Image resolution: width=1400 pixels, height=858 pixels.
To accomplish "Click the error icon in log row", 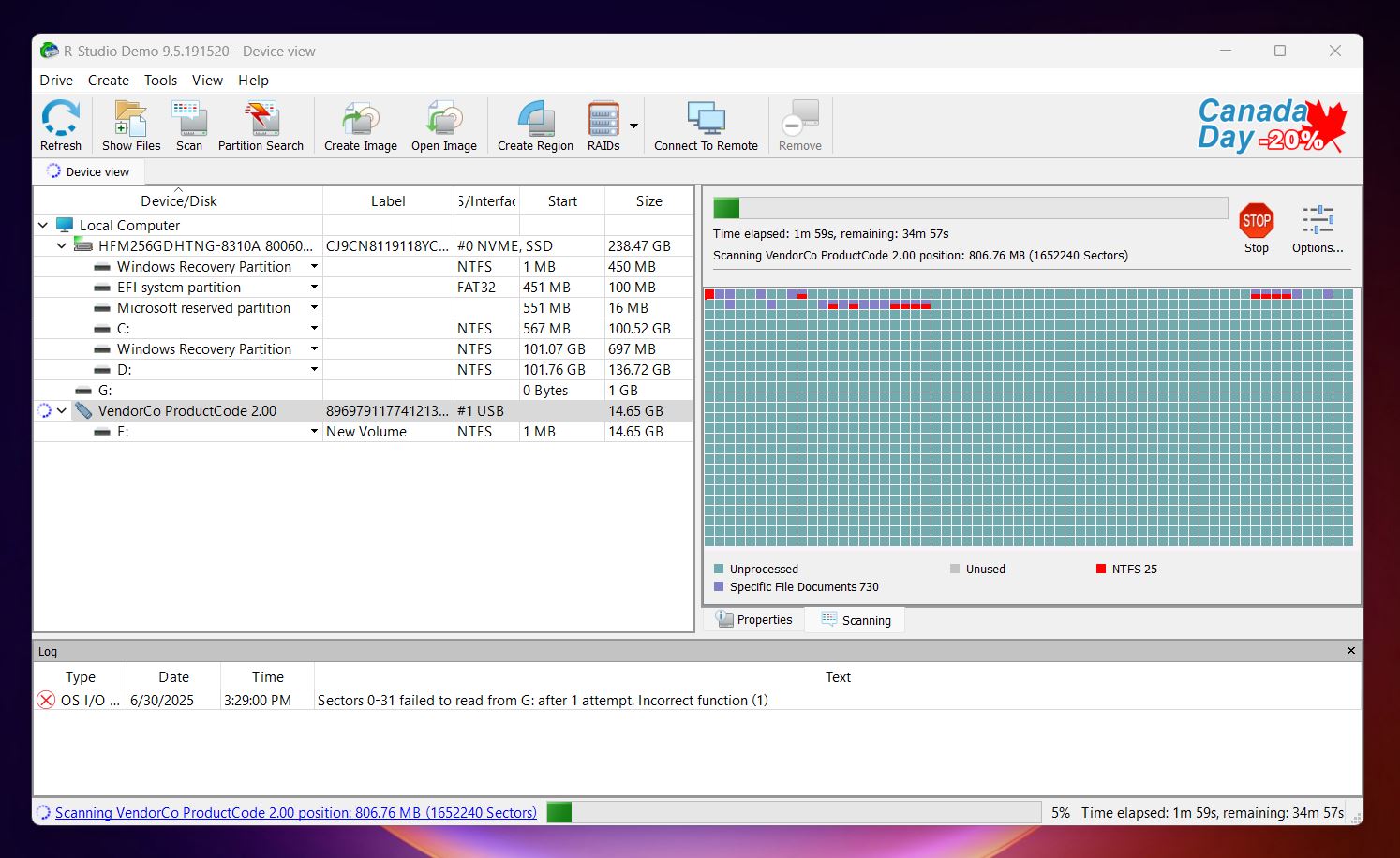I will click(46, 700).
